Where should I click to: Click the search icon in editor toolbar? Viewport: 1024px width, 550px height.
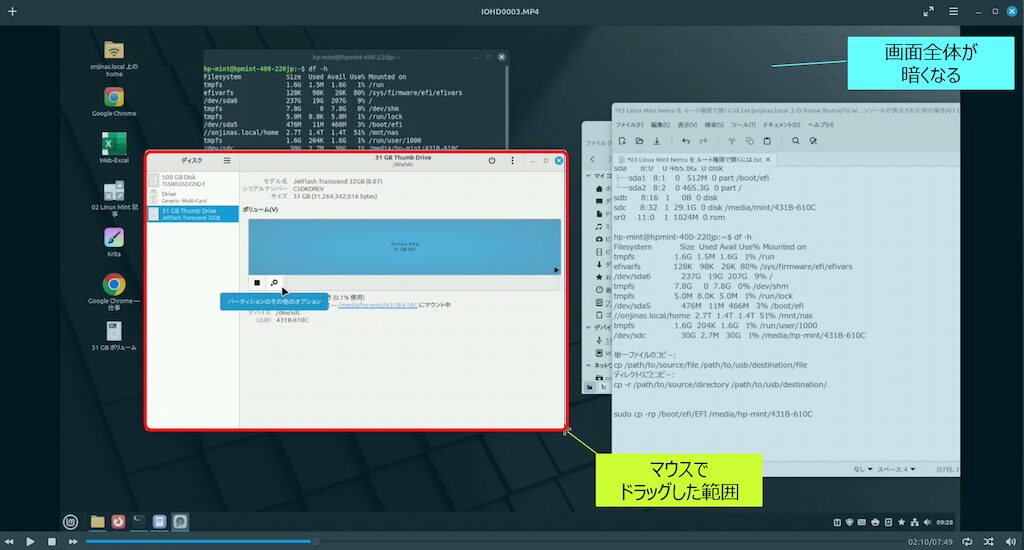click(795, 141)
